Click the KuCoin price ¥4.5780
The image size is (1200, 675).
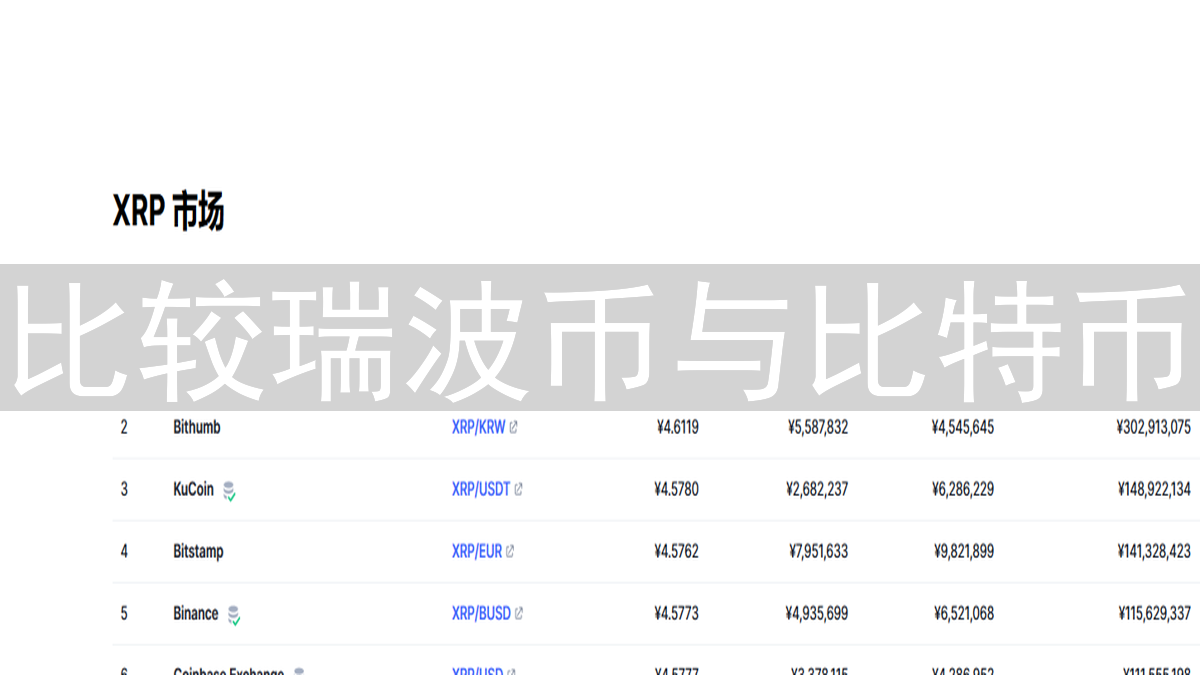point(676,489)
